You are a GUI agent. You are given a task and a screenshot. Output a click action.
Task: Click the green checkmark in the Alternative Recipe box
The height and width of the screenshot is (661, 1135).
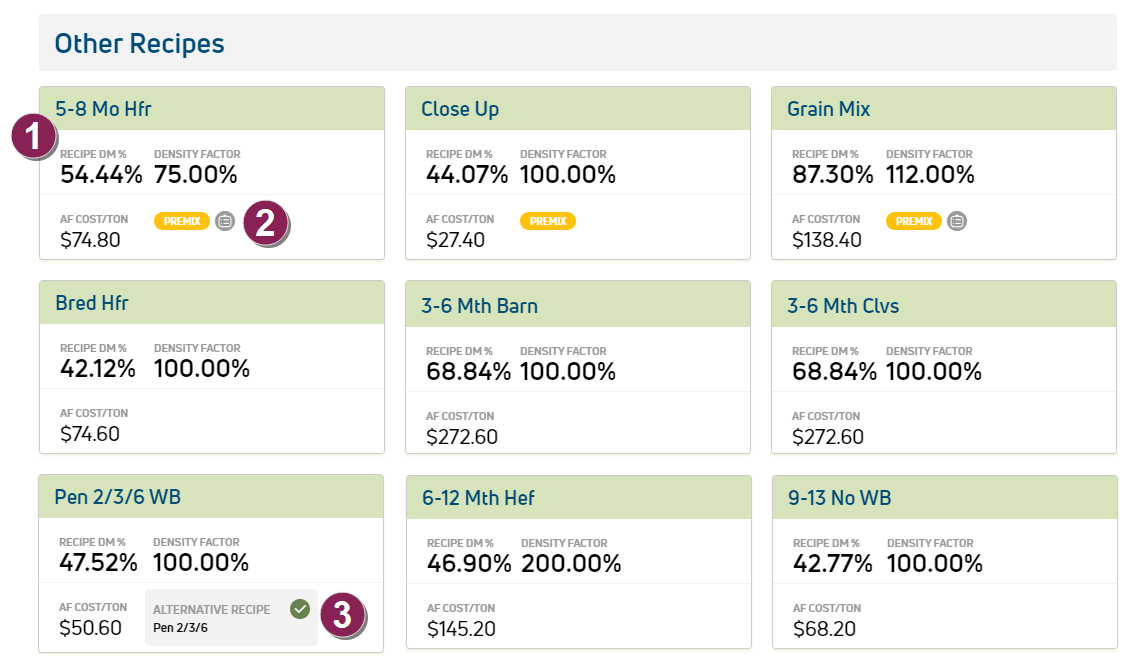(299, 608)
